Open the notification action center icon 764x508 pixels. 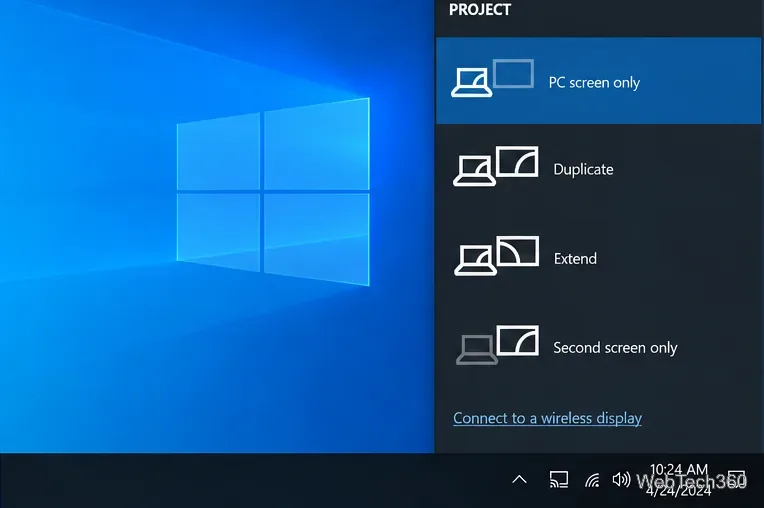(x=736, y=479)
